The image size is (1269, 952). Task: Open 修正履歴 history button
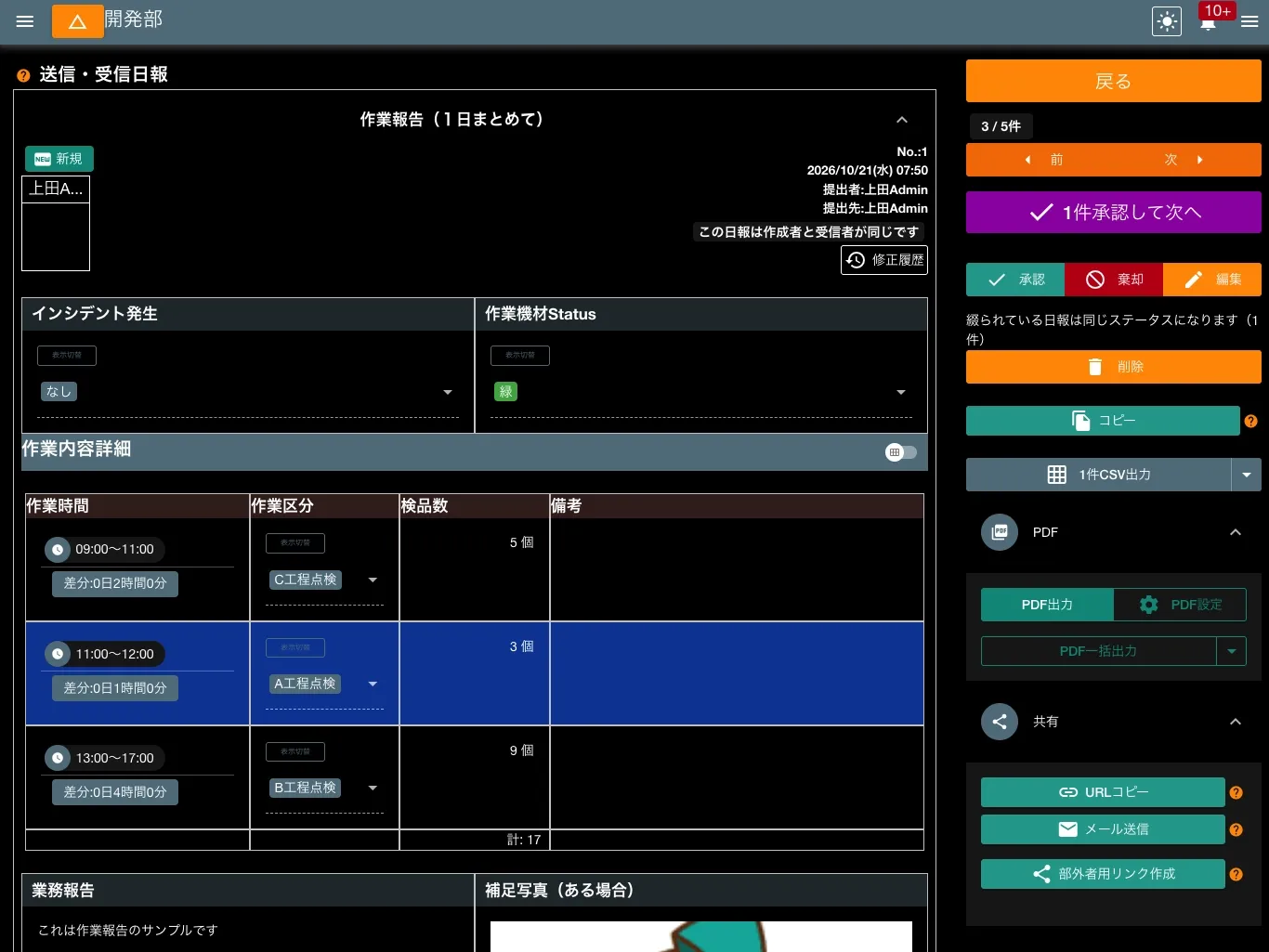pos(884,260)
